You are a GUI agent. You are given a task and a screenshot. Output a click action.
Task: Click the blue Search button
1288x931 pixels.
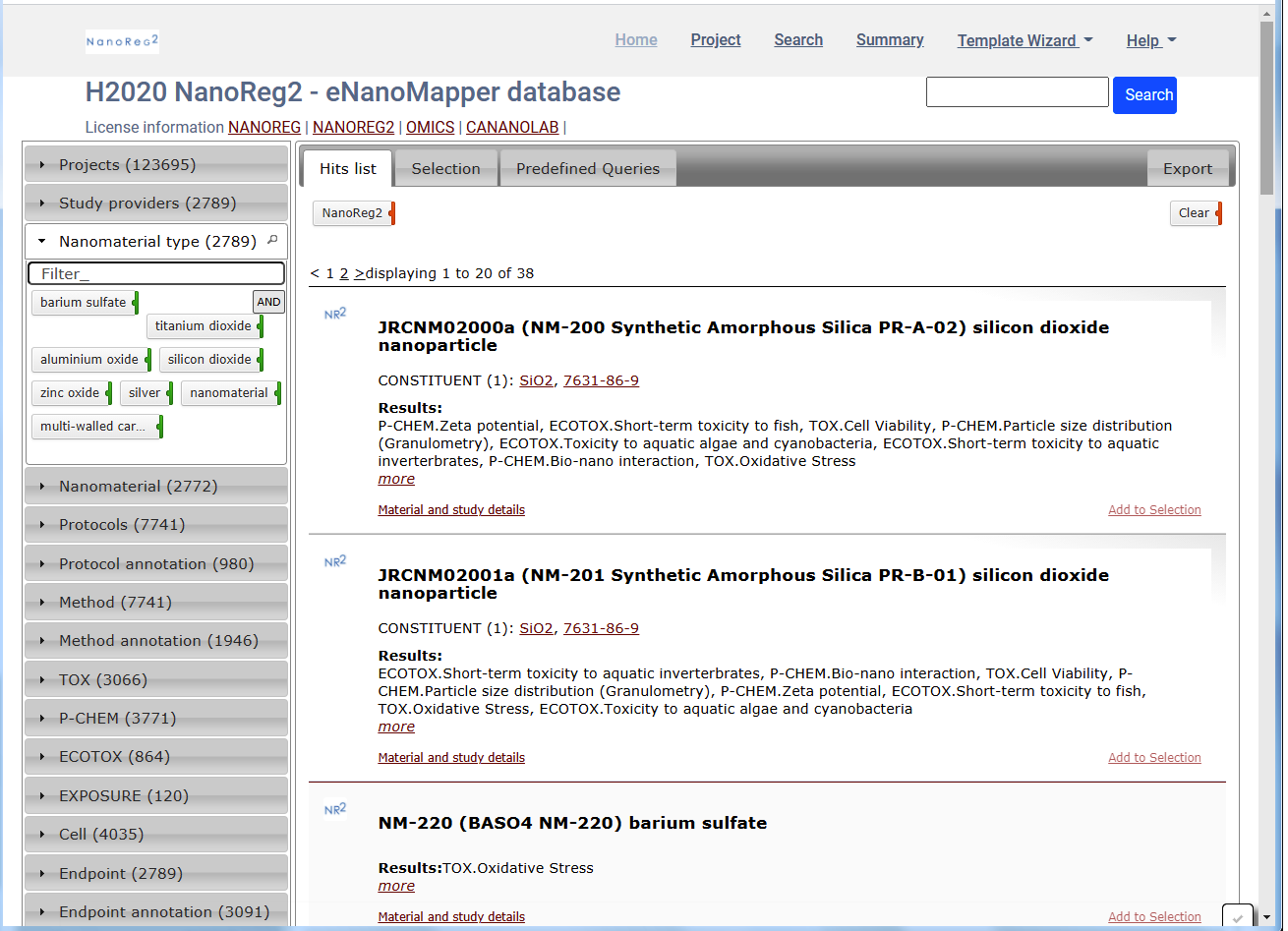click(x=1144, y=95)
